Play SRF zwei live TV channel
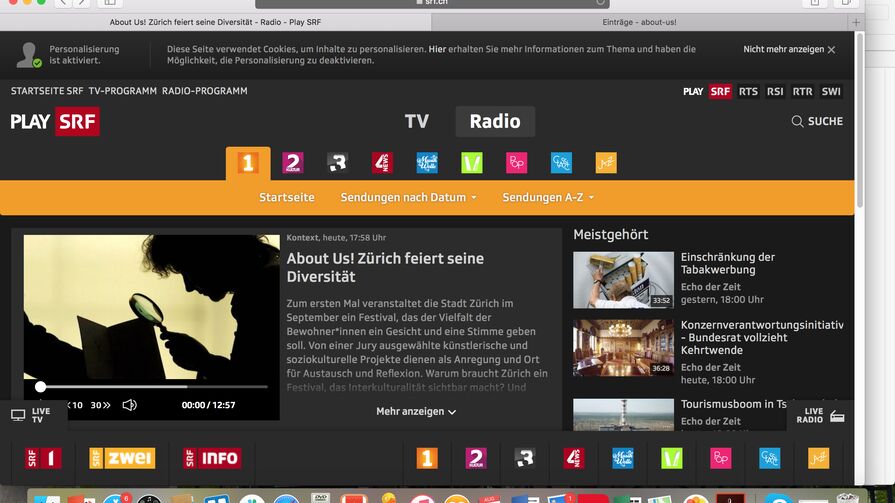The width and height of the screenshot is (895, 503). 122,458
